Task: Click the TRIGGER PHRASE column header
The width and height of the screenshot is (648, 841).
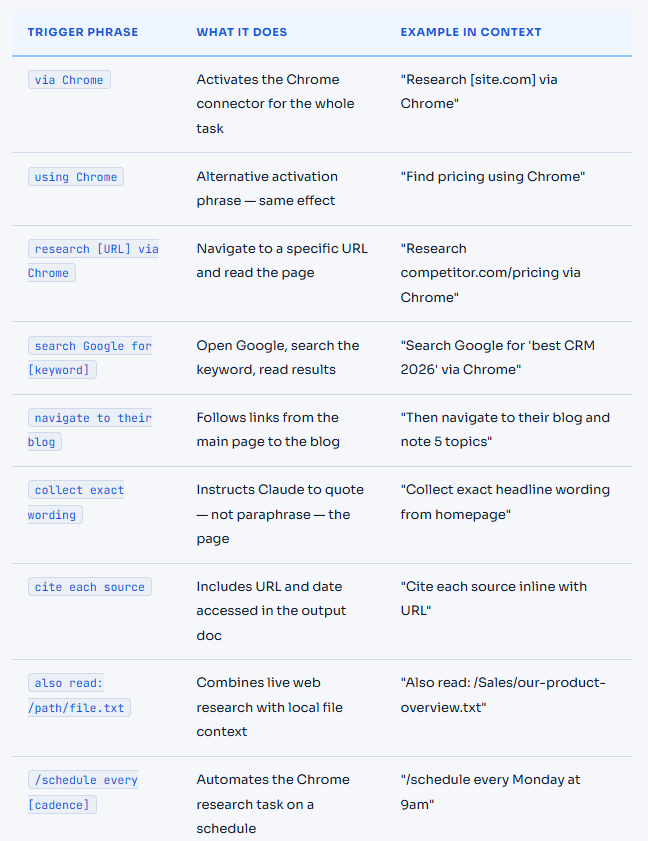Action: coord(83,32)
